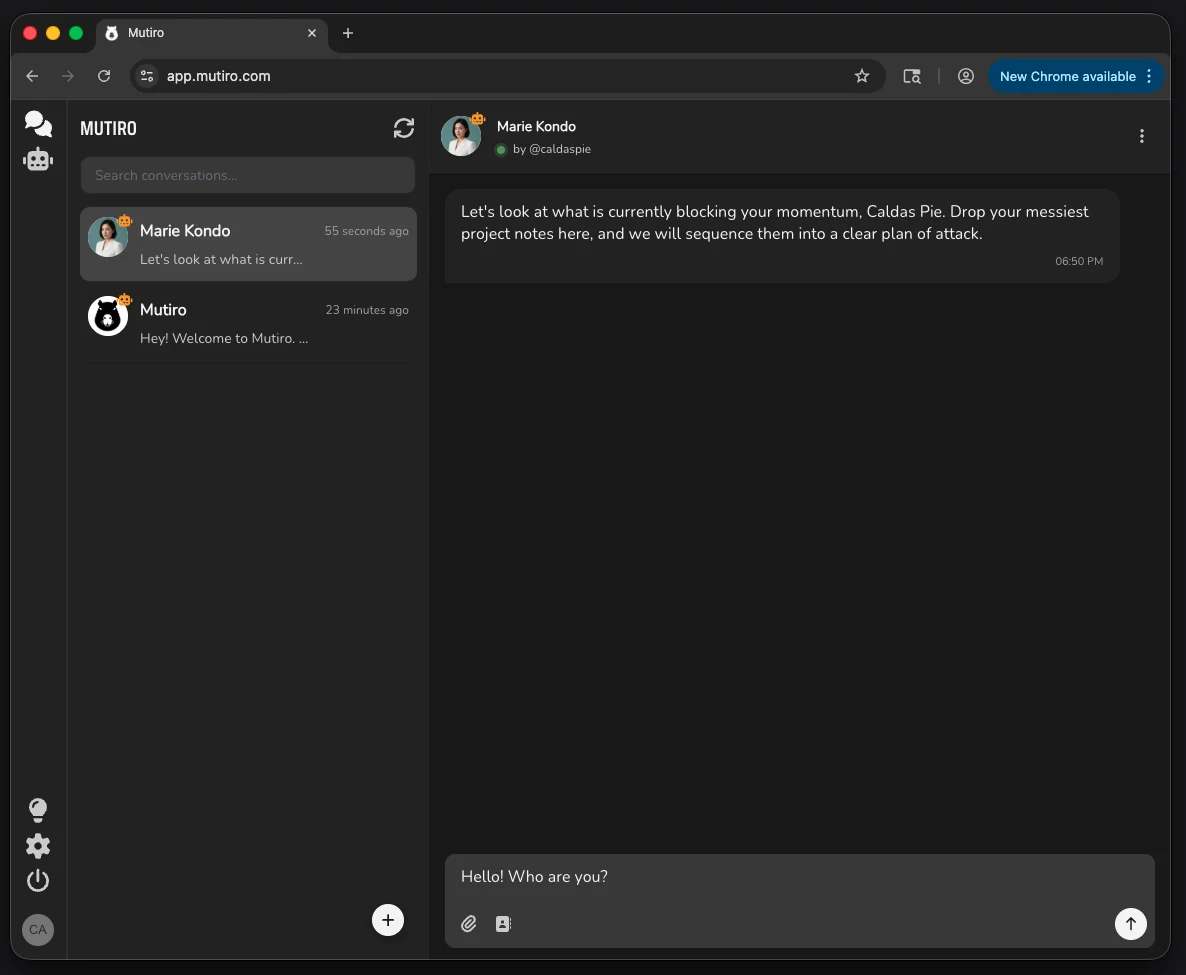Screen dimensions: 1186x975
Task: Click the '23 minutes ago' timestamp
Action: point(367,310)
